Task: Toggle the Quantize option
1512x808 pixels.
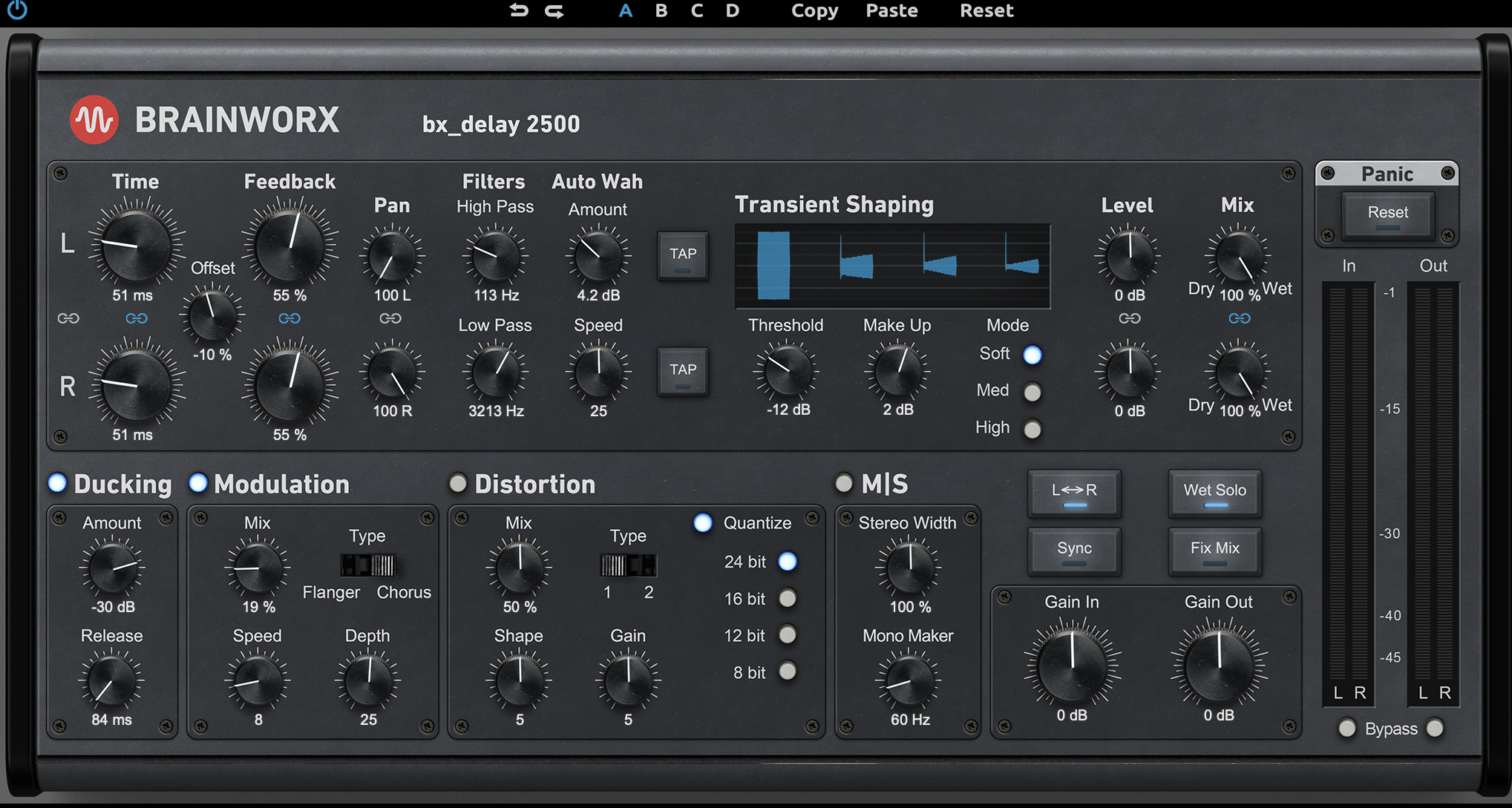Action: (x=703, y=523)
